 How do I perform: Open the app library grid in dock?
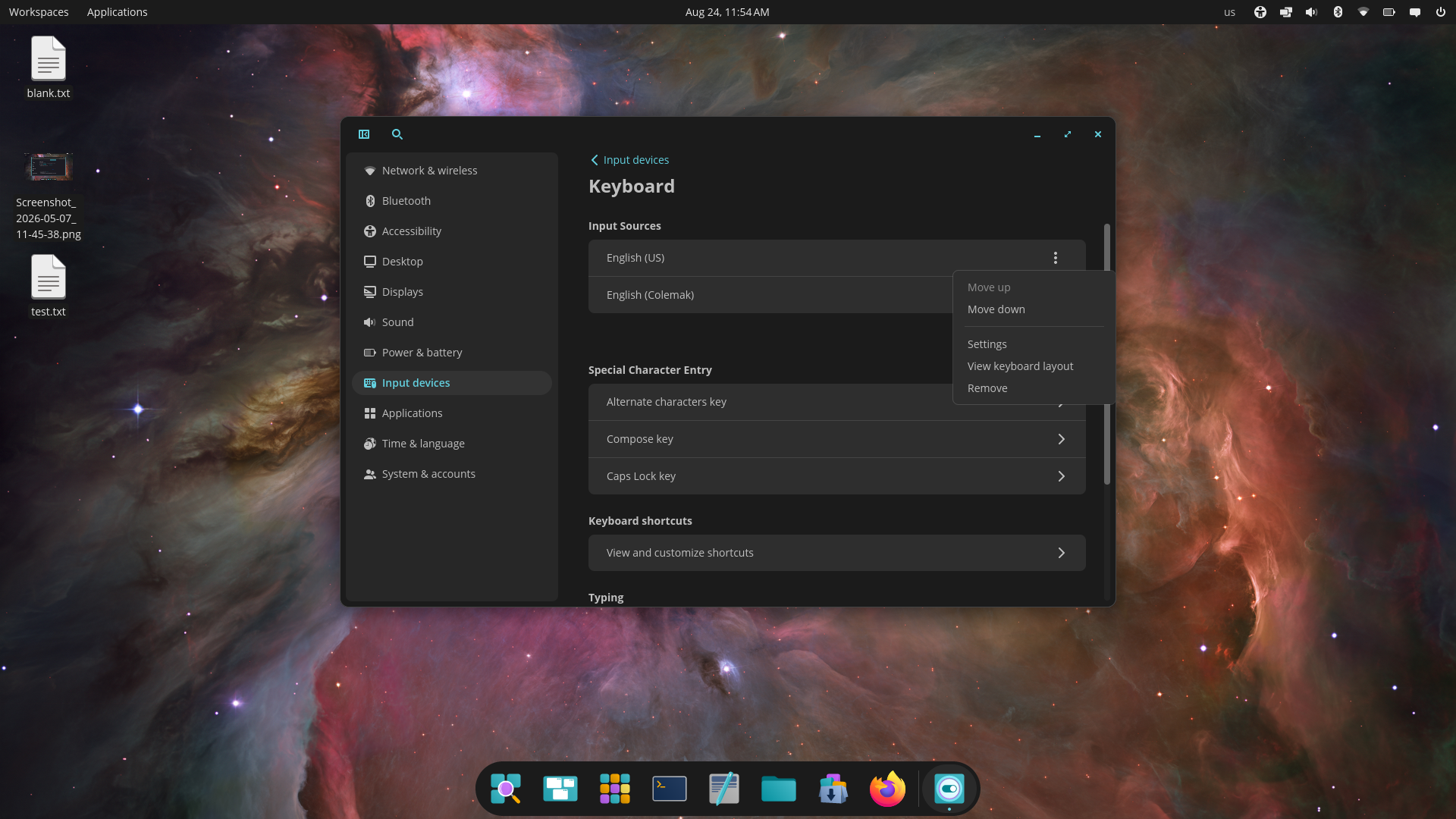615,789
